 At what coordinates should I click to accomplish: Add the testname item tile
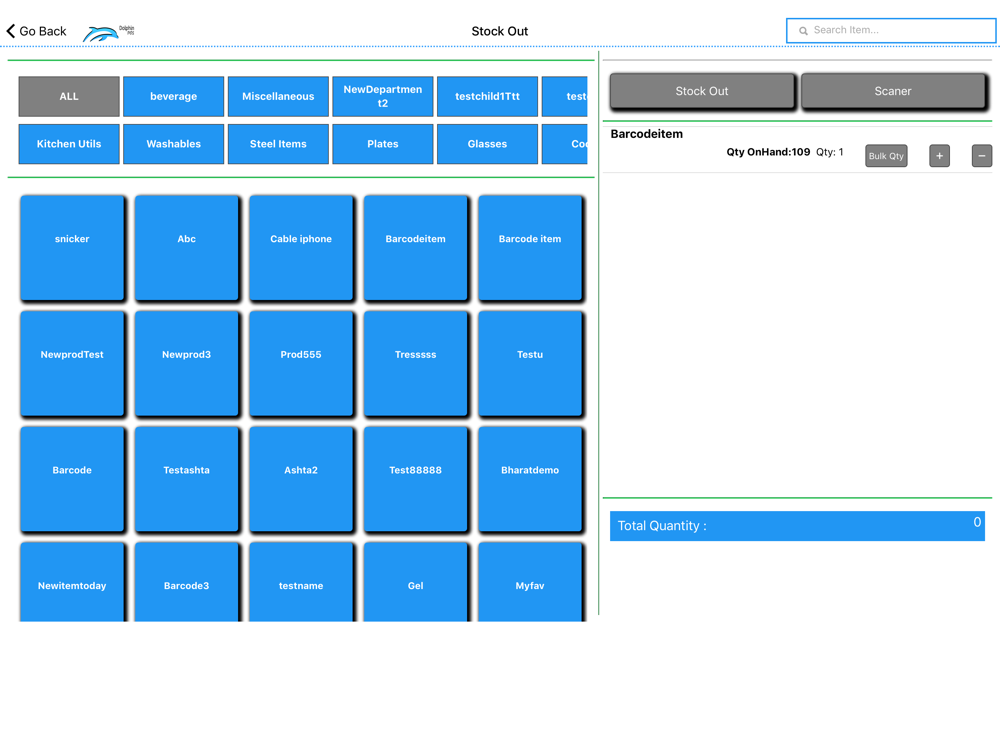(301, 582)
